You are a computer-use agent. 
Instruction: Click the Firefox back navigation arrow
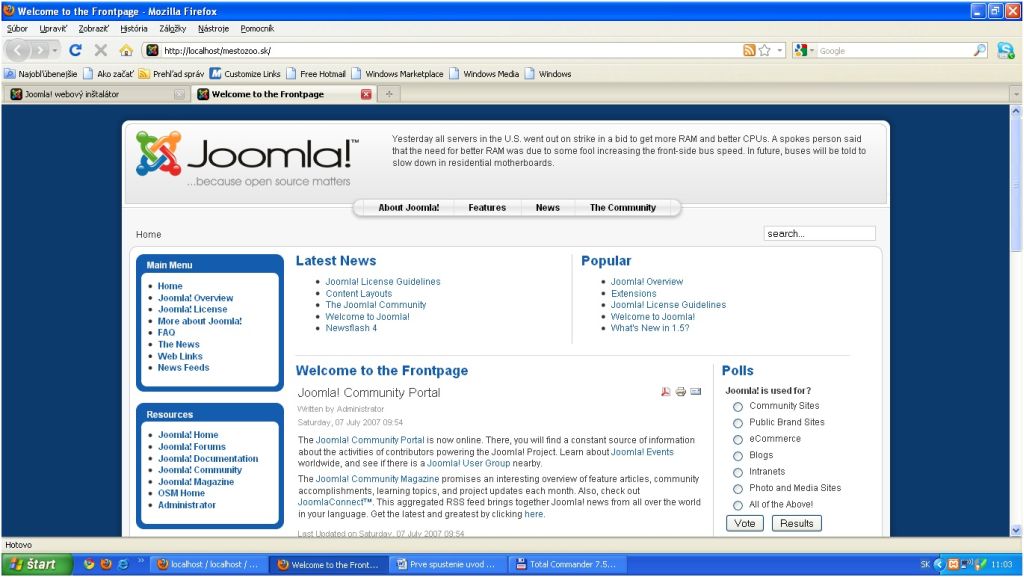coord(18,50)
